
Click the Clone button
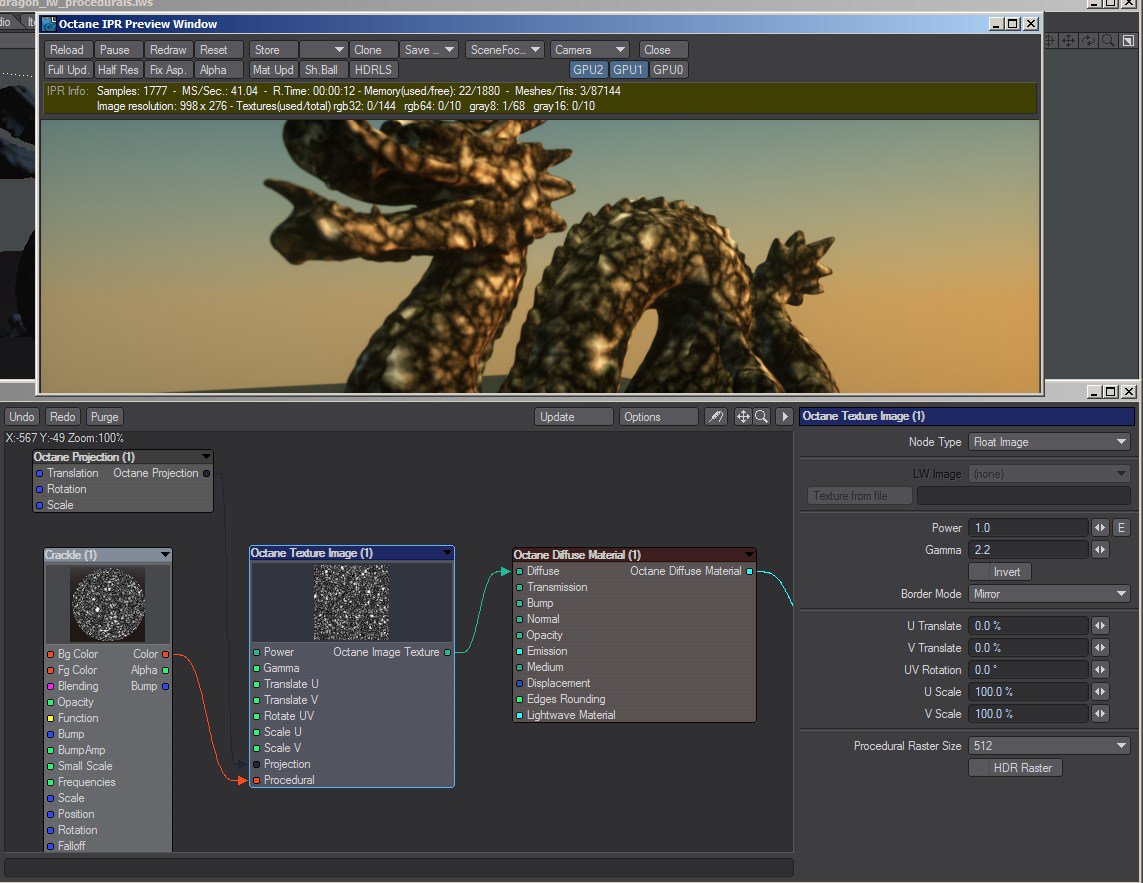(373, 50)
